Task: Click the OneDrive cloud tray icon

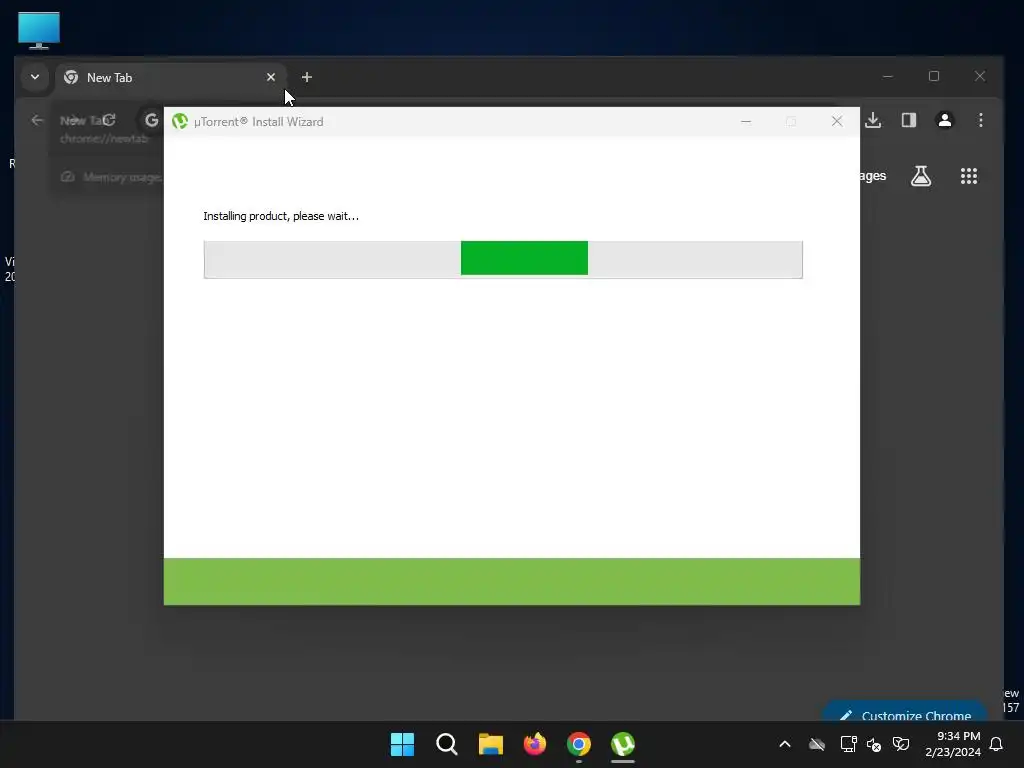Action: coord(816,744)
